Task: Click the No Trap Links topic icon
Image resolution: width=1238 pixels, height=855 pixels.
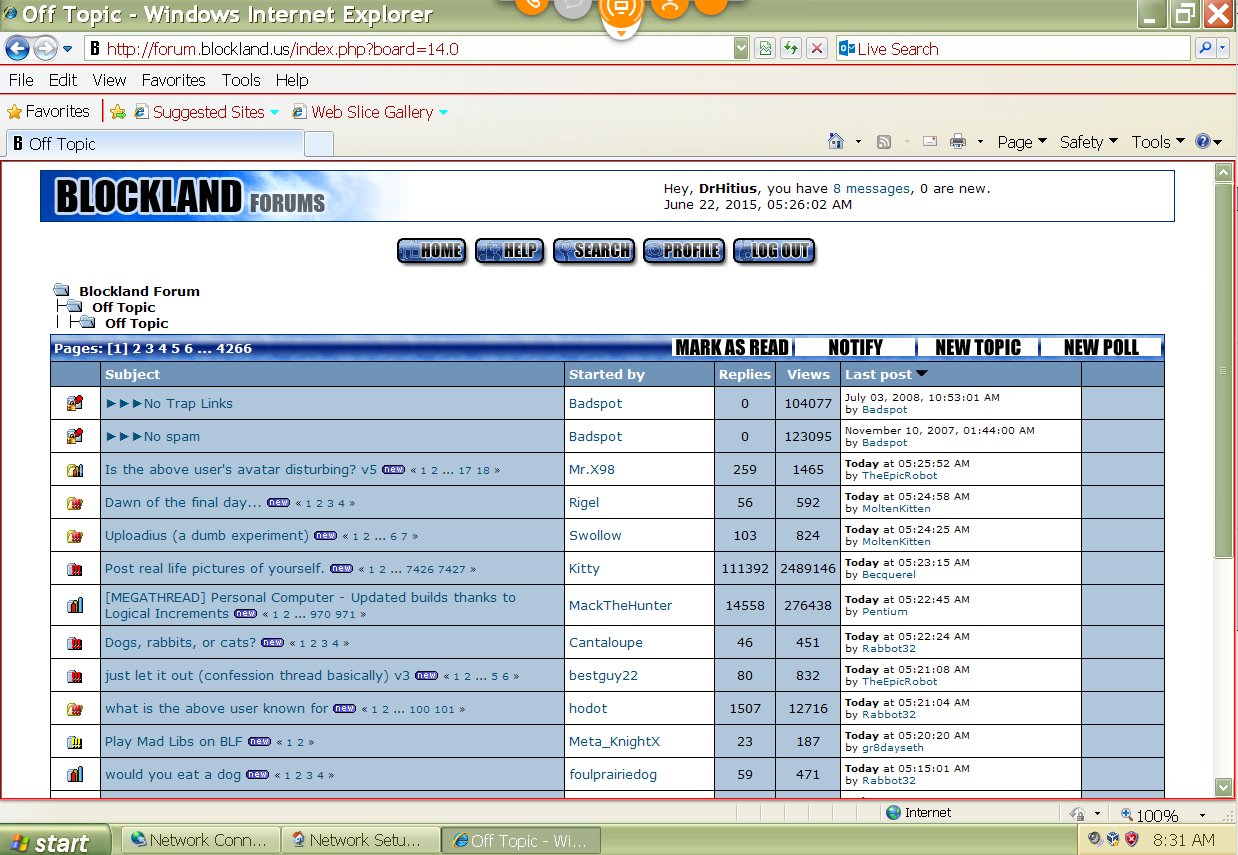Action: pyautogui.click(x=75, y=404)
